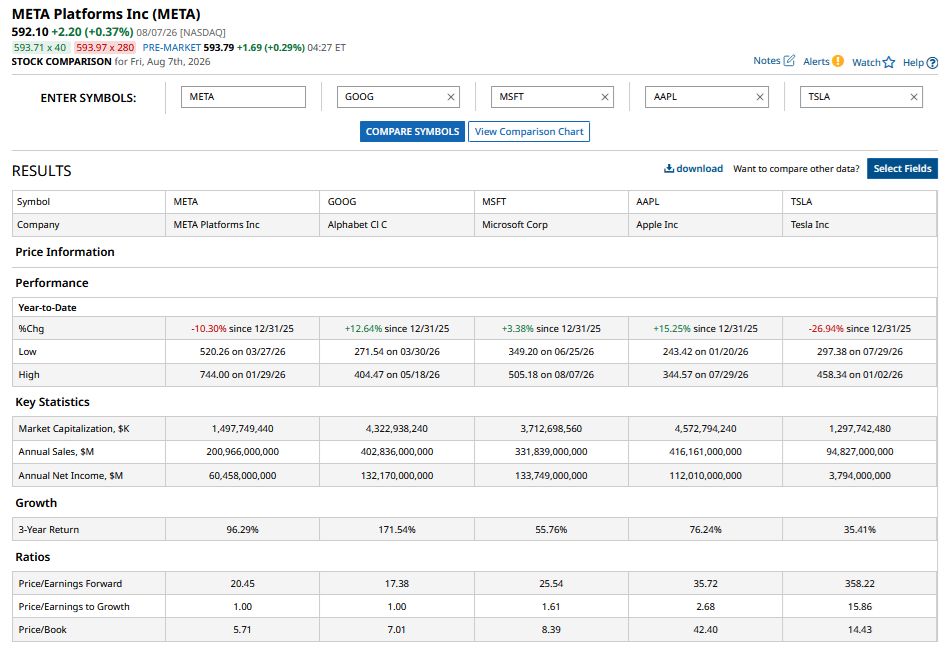Open the Notes link

point(767,60)
